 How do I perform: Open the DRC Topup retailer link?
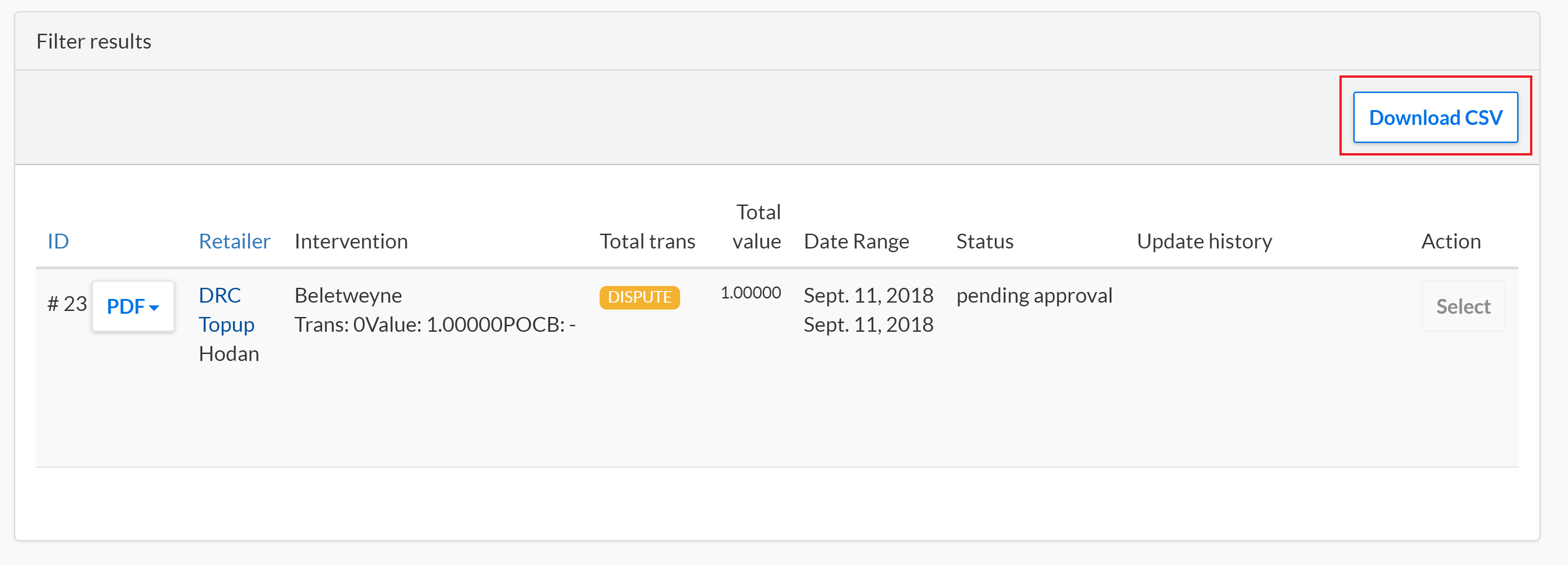click(226, 310)
